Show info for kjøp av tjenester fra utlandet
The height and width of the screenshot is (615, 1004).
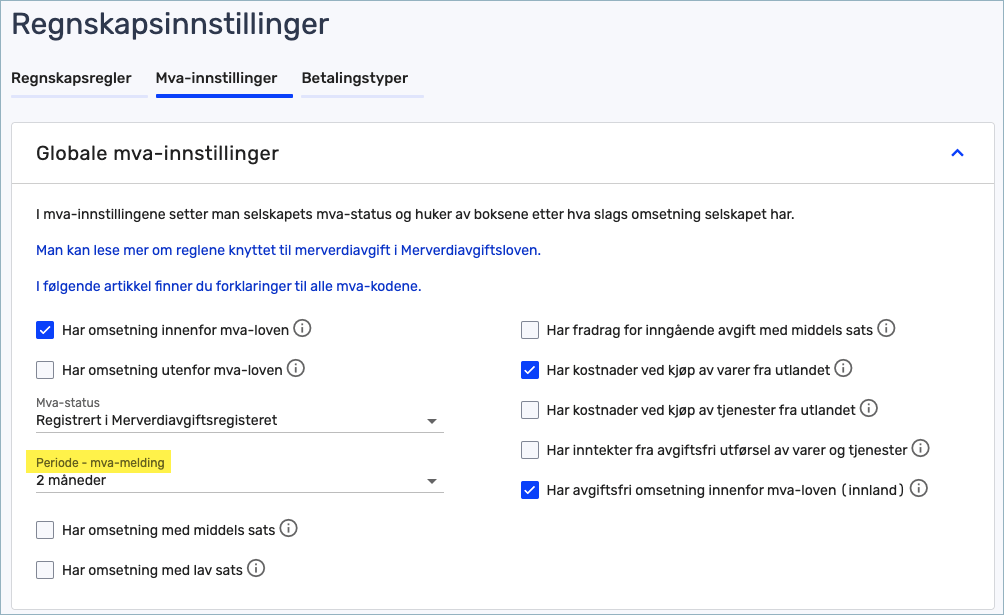tap(868, 408)
